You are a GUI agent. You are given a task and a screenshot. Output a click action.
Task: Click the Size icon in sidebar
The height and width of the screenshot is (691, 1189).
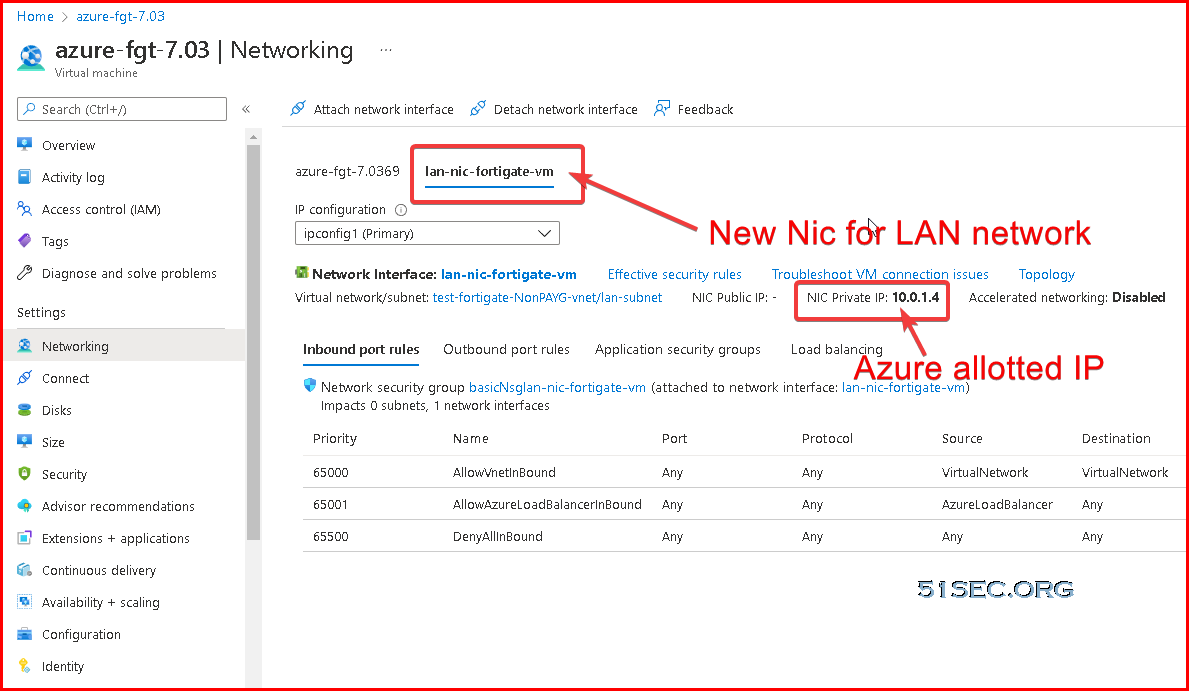point(24,441)
